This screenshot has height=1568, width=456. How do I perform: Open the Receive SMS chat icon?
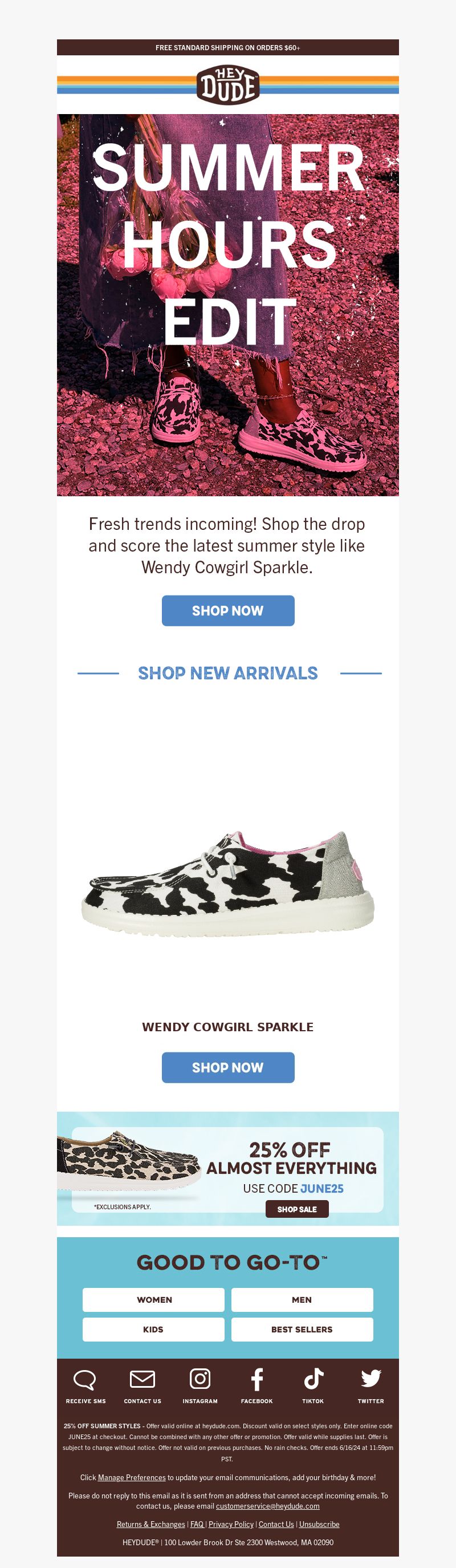click(84, 1380)
